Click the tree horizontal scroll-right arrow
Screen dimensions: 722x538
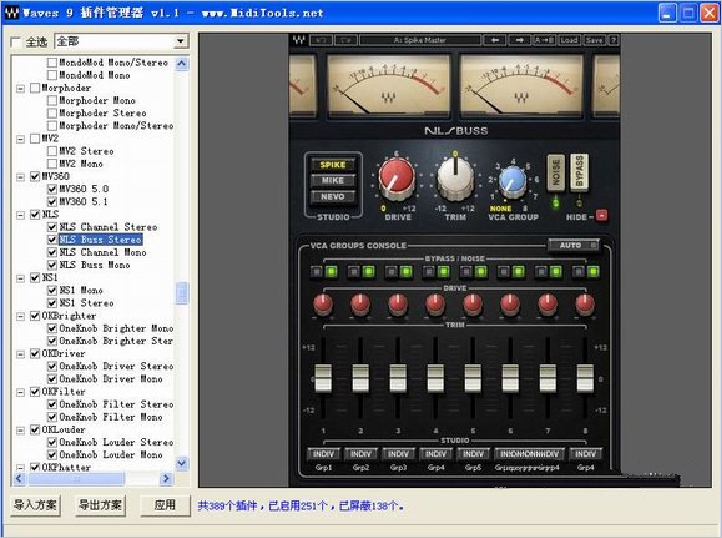click(x=166, y=479)
